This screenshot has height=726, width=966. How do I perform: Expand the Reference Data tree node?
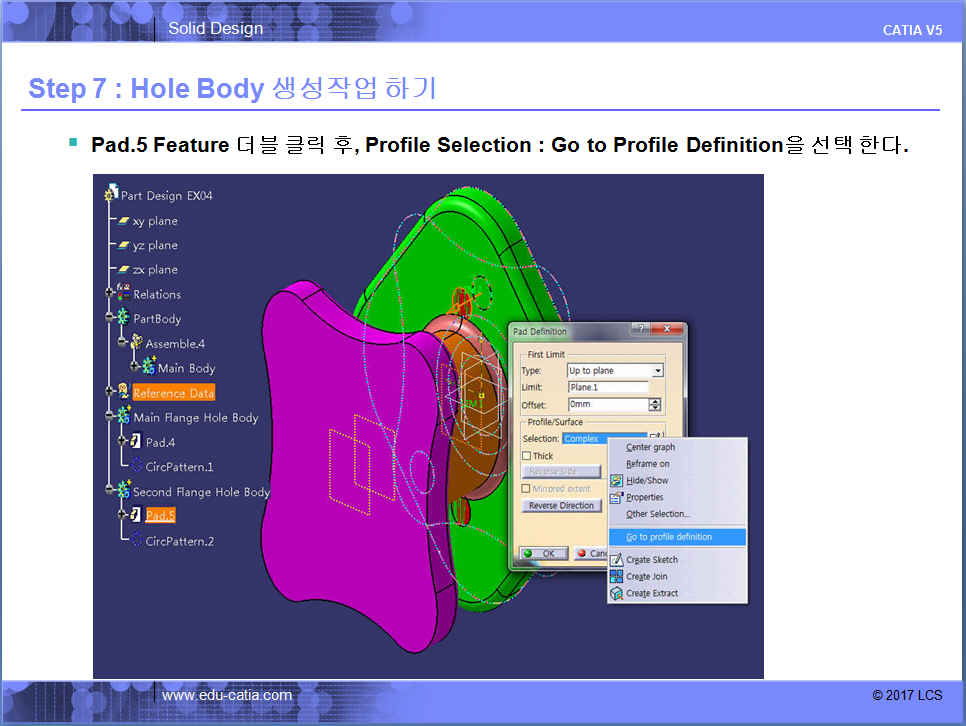110,392
